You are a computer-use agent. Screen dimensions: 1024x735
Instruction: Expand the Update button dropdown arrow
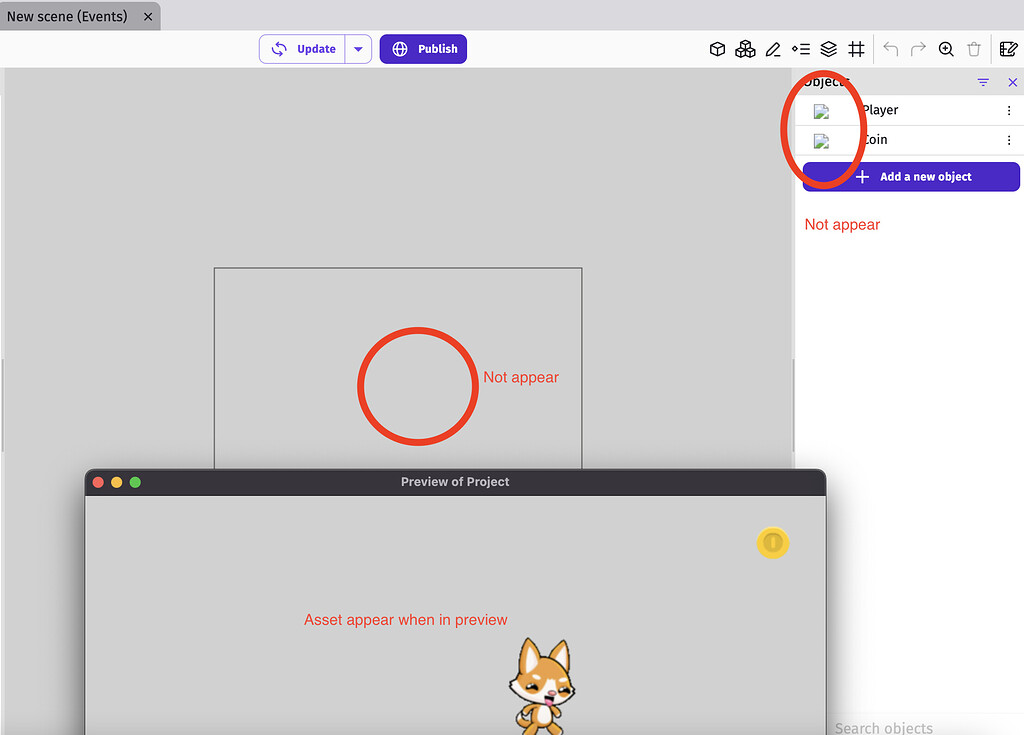click(358, 48)
